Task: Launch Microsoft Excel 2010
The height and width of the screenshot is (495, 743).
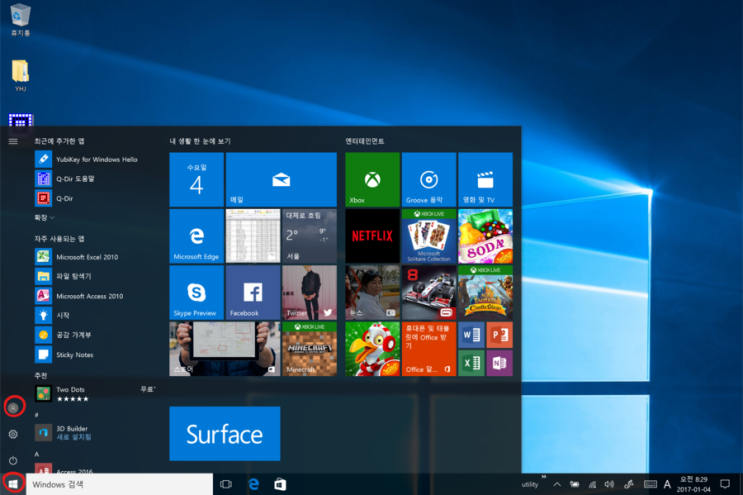Action: tap(95, 257)
